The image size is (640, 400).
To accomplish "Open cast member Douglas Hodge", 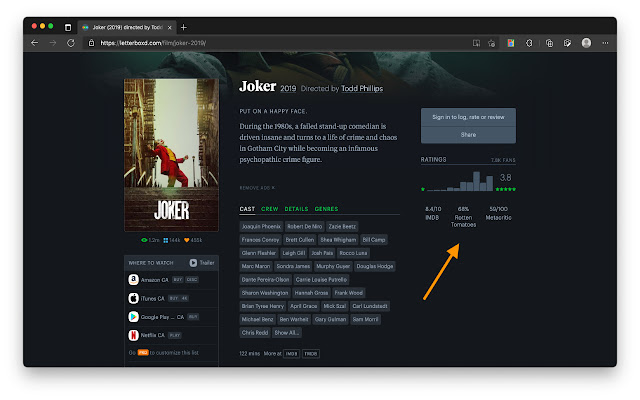I will pos(375,266).
